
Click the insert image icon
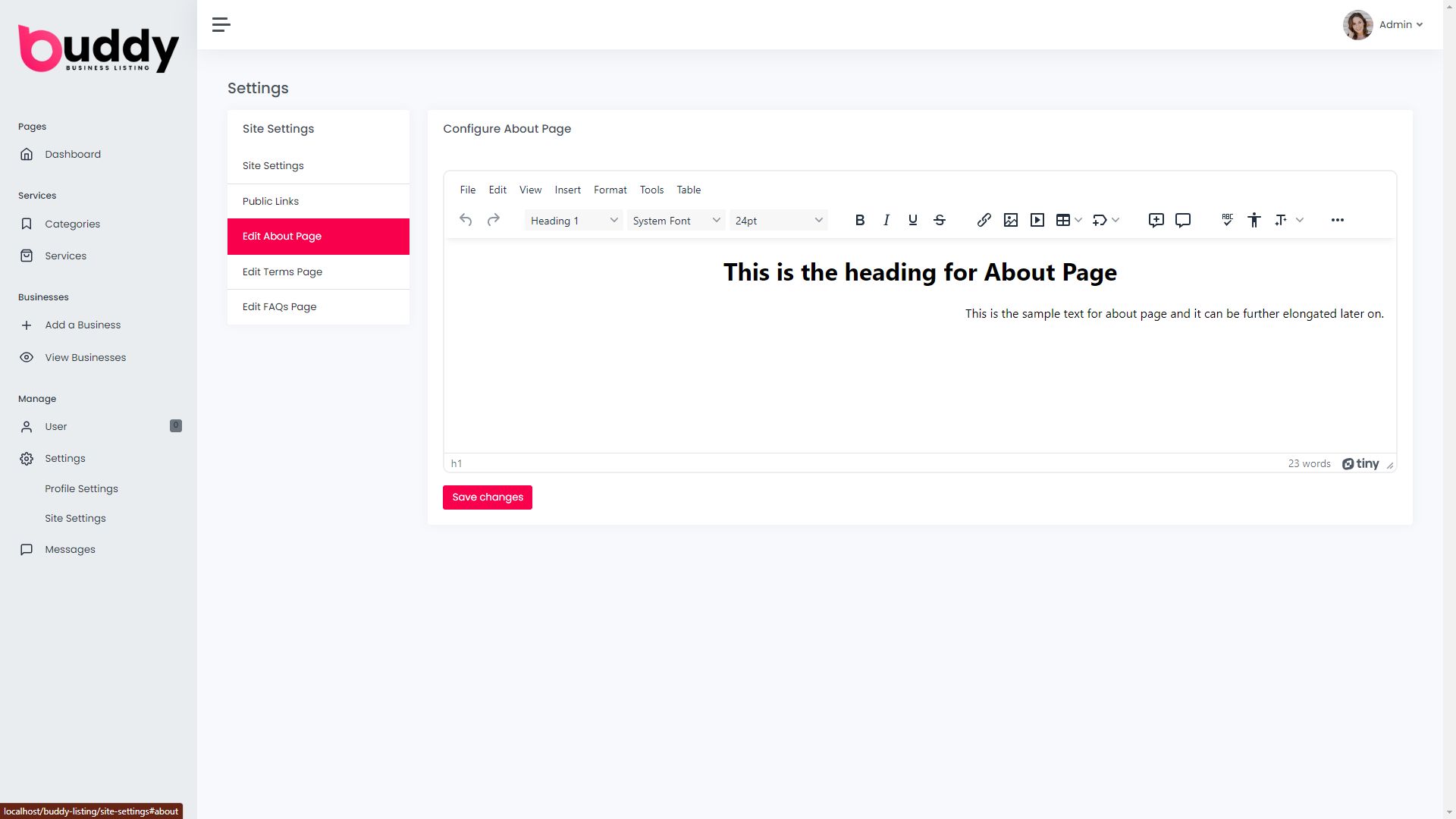tap(1010, 220)
